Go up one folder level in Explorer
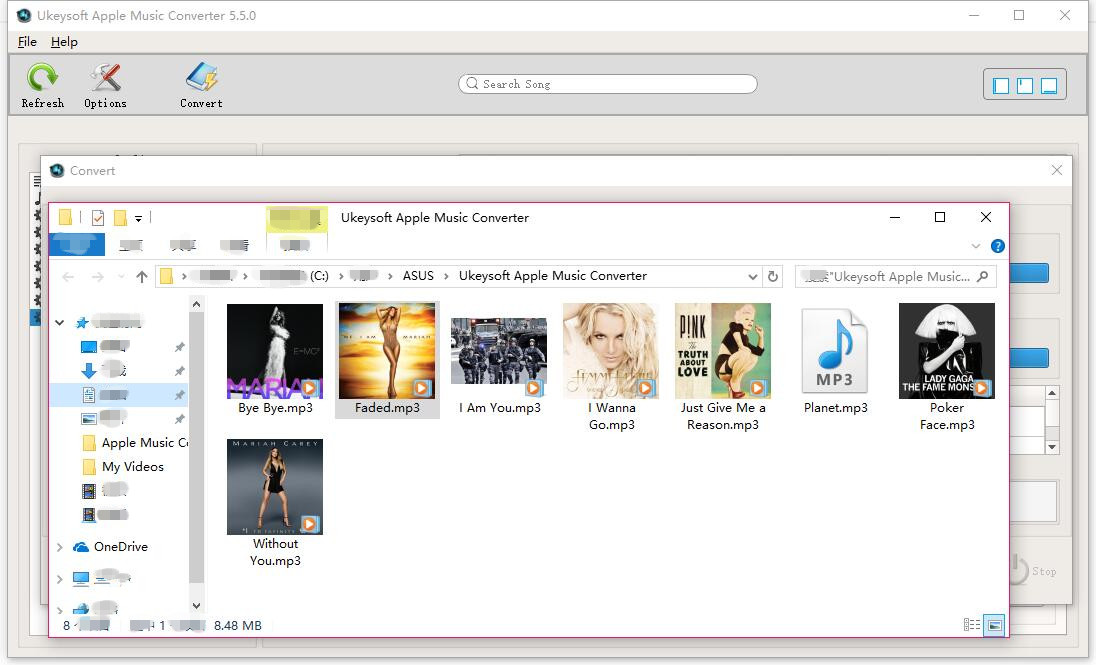The width and height of the screenshot is (1096, 665). click(142, 276)
